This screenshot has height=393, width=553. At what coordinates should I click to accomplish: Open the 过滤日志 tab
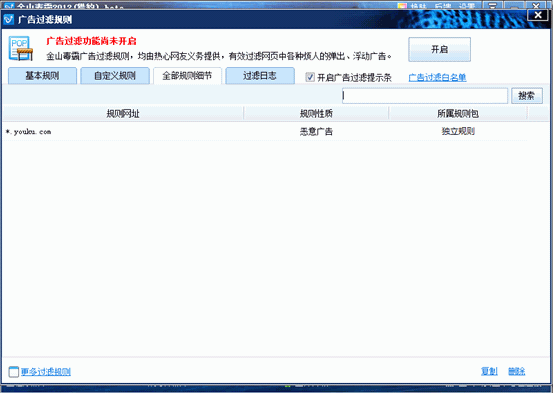pos(260,75)
